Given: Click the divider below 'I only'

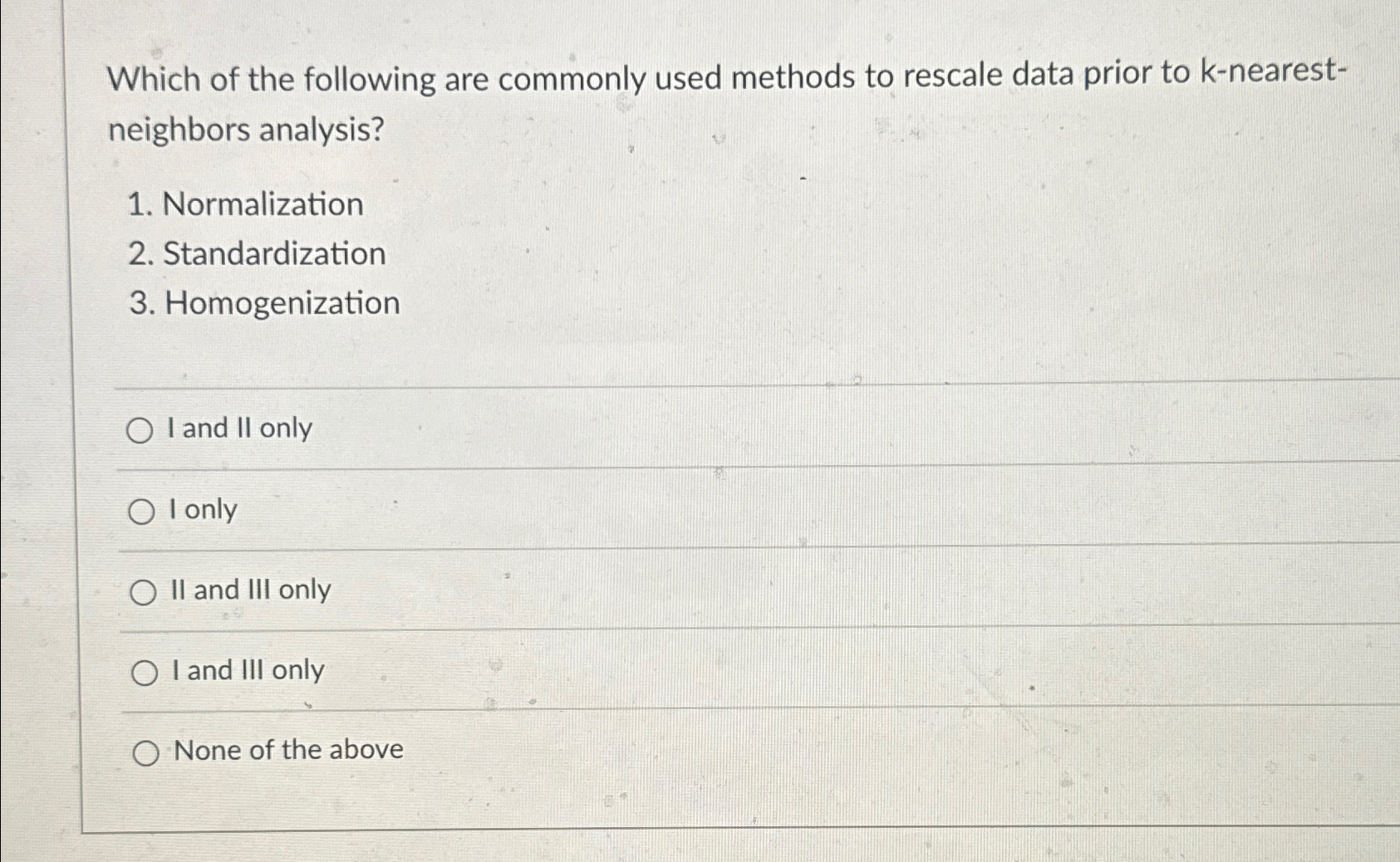Looking at the screenshot, I should (665, 550).
